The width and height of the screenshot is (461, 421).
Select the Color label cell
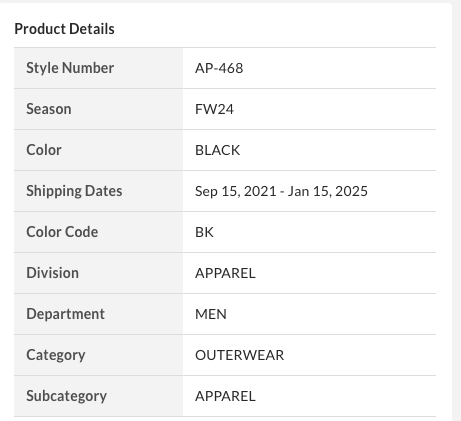(x=98, y=150)
